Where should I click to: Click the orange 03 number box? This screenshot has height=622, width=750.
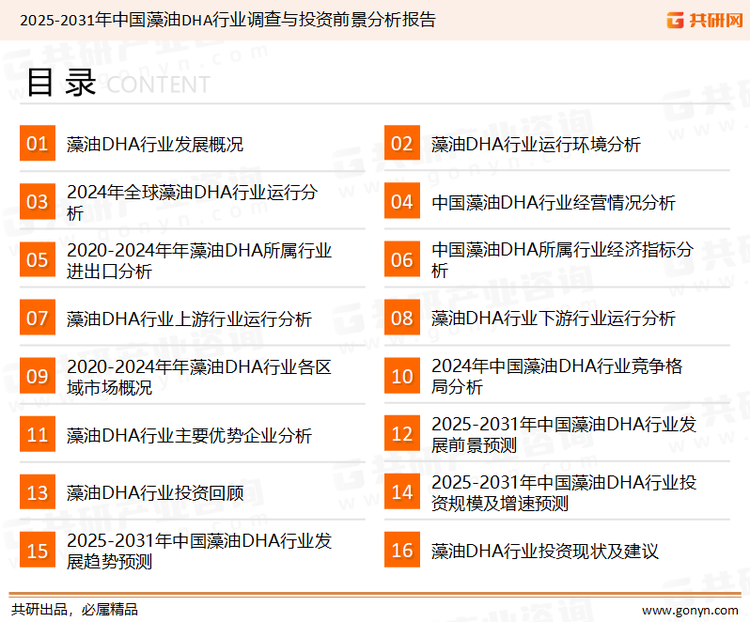[x=37, y=201]
